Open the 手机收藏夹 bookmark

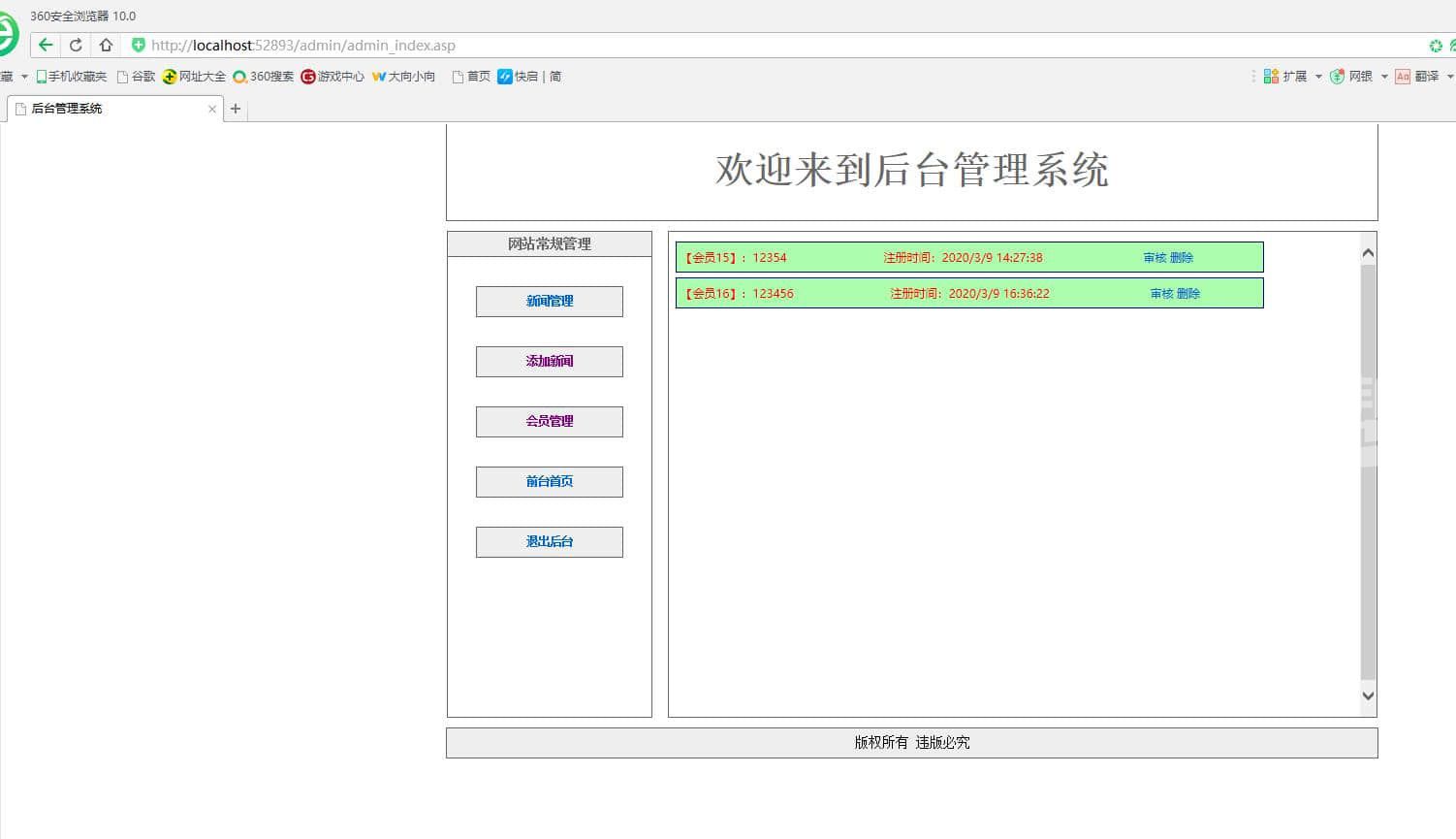71,77
